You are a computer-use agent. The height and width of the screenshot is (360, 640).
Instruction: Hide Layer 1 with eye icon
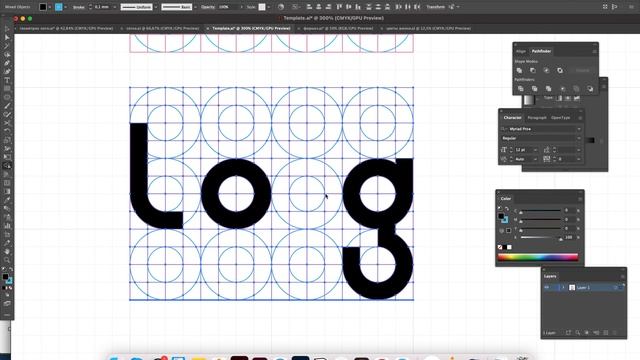point(547,287)
